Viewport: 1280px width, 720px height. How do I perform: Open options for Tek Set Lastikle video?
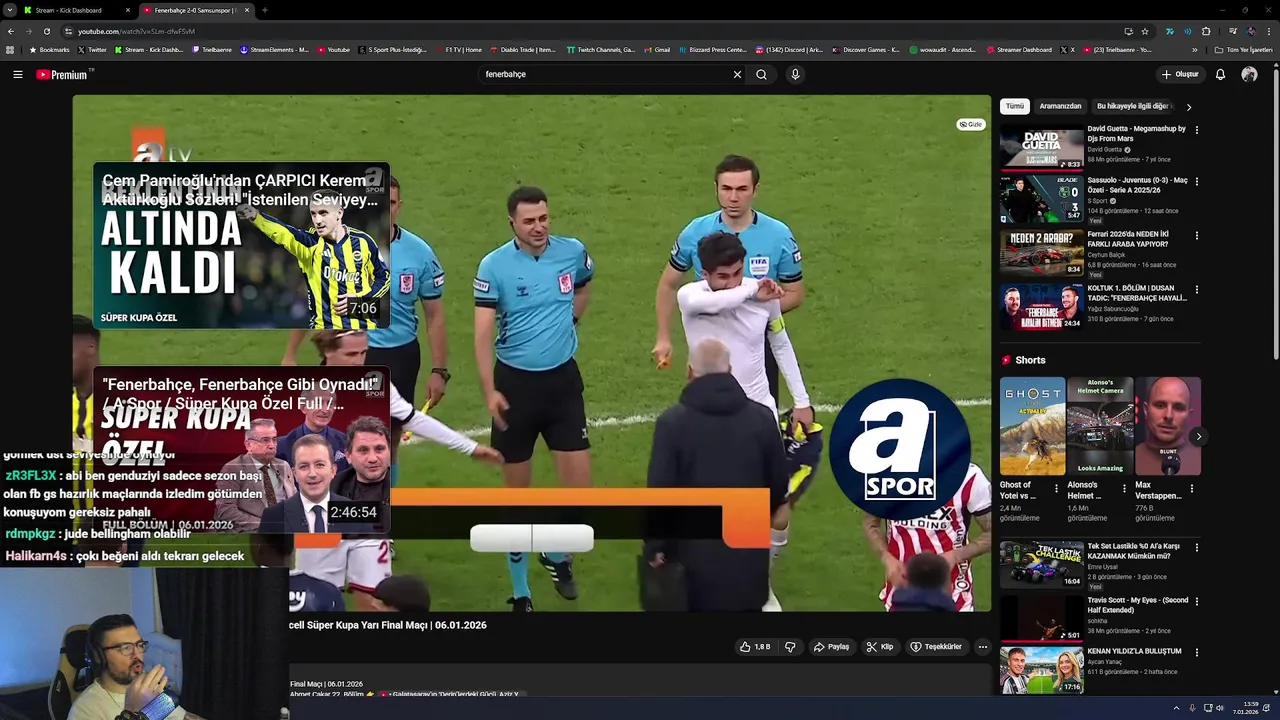(1196, 547)
